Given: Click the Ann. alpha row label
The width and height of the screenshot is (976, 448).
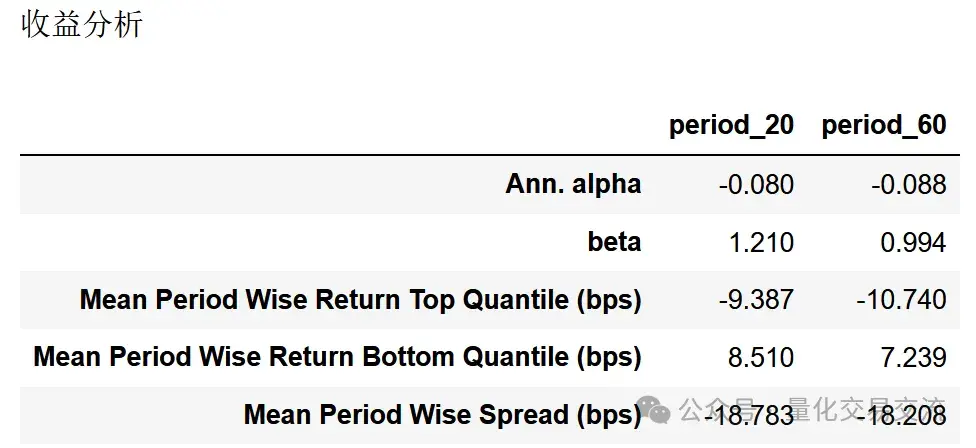Looking at the screenshot, I should tap(573, 184).
